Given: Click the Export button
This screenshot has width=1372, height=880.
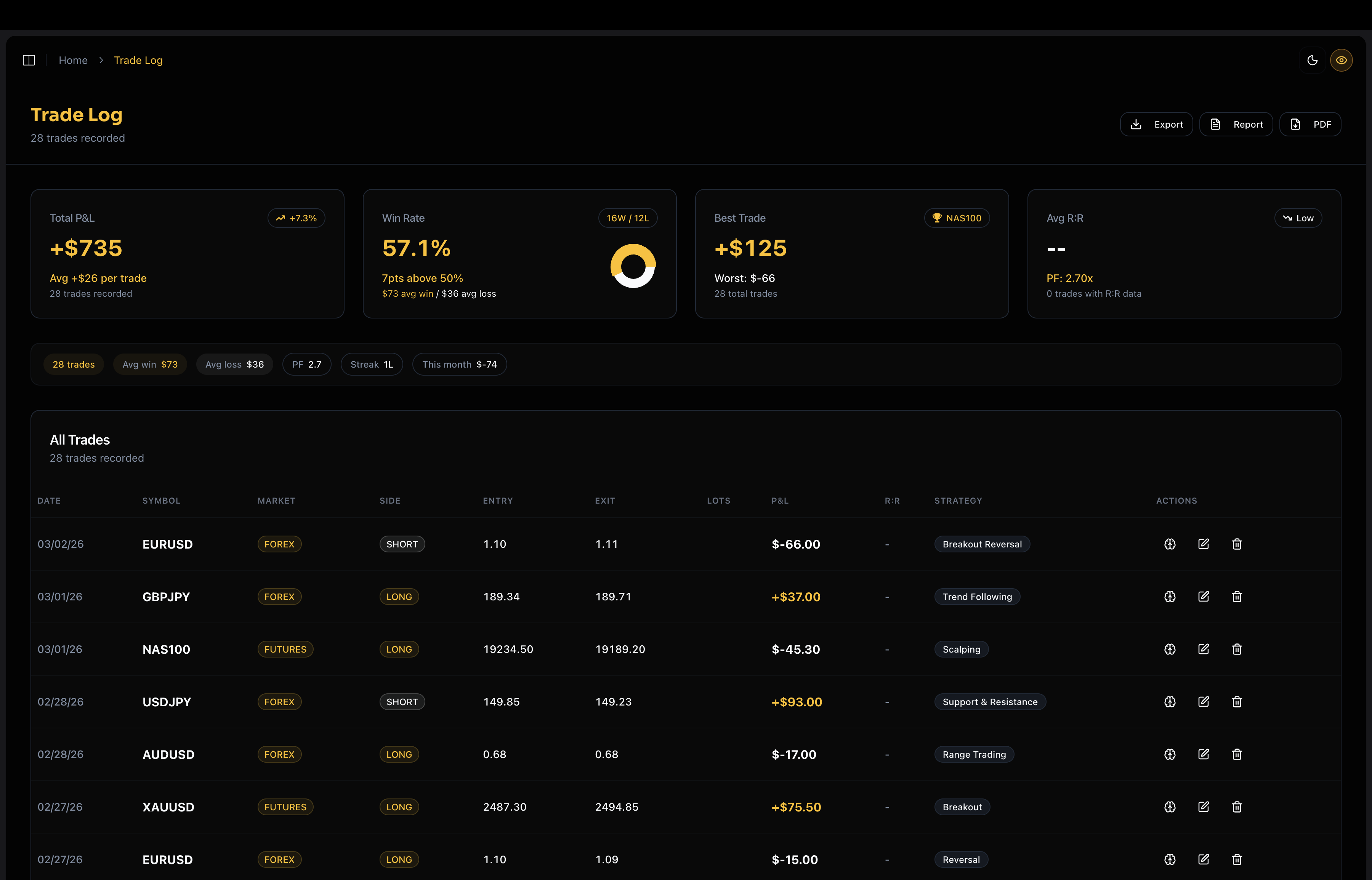Looking at the screenshot, I should tap(1156, 124).
